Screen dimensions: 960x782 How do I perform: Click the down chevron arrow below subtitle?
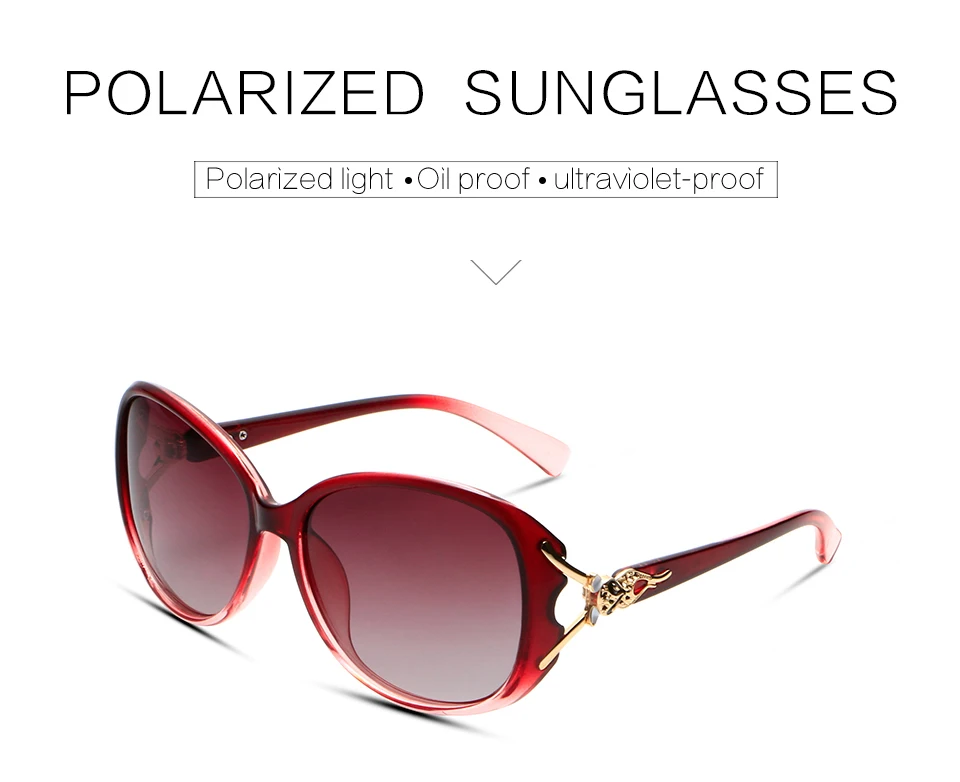(x=496, y=272)
